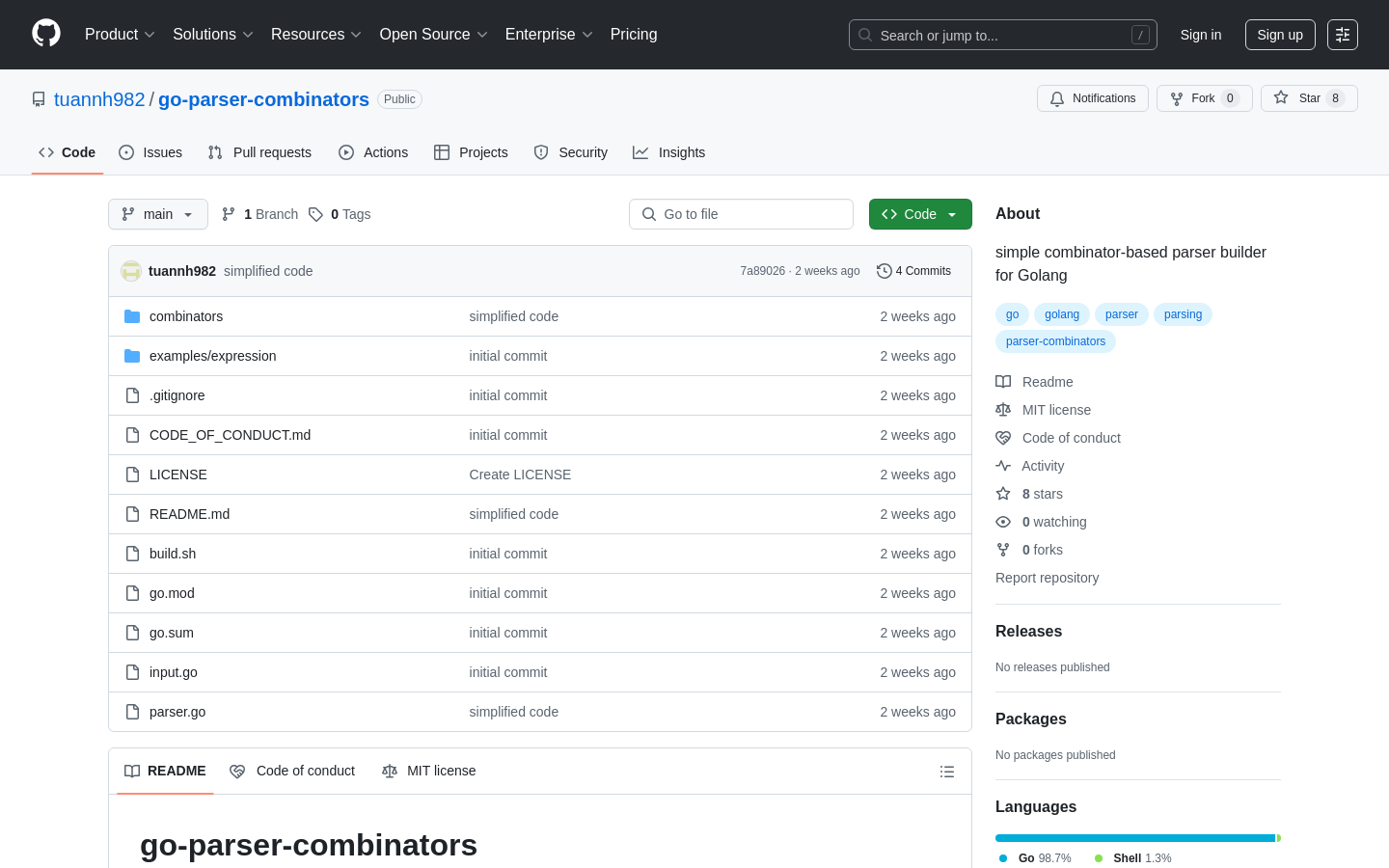Viewport: 1389px width, 868px height.
Task: Switch to the Actions tab
Action: click(373, 152)
